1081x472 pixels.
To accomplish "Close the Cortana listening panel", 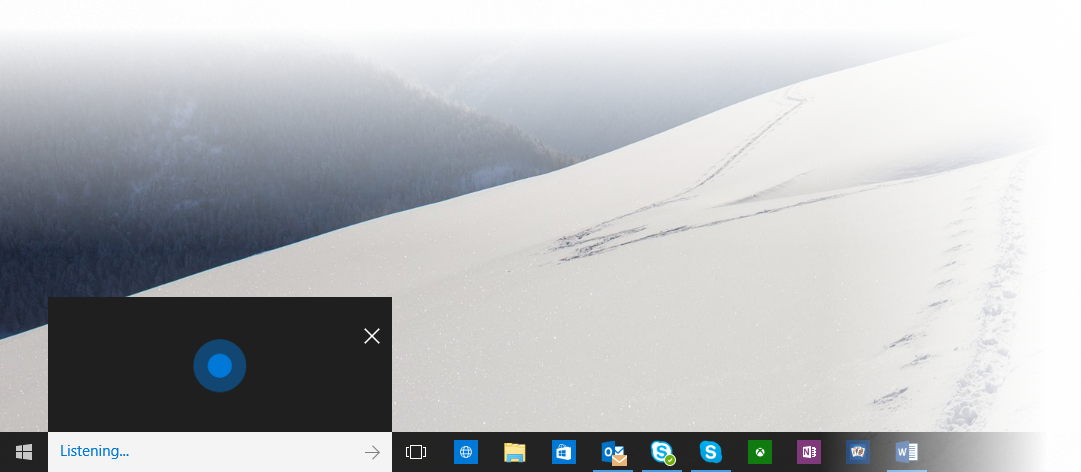I will 372,336.
